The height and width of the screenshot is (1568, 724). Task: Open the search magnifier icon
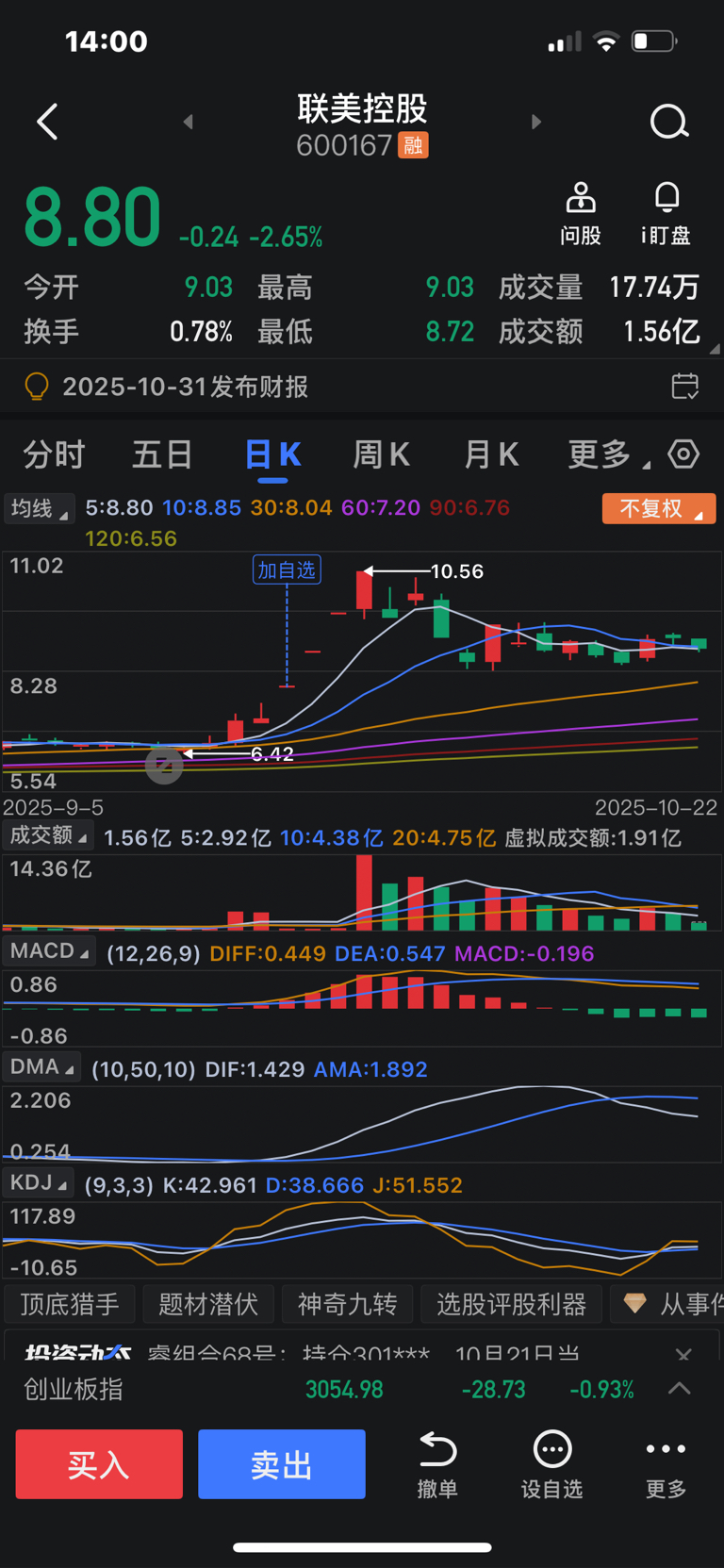(x=669, y=122)
